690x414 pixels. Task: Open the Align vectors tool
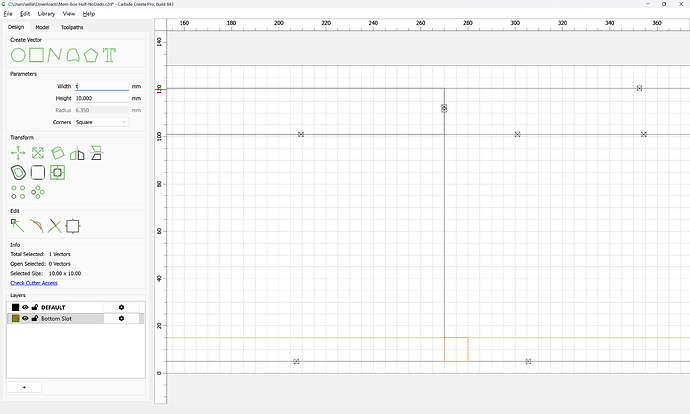click(96, 153)
